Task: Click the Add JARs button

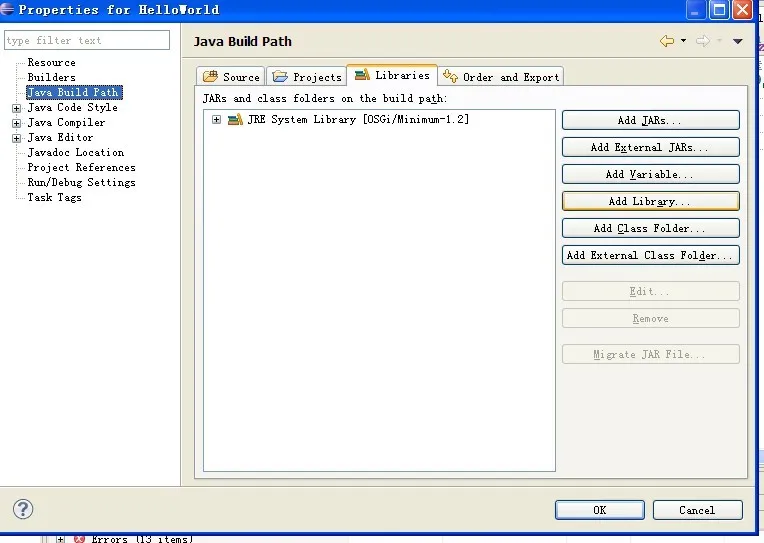Action: tap(650, 120)
